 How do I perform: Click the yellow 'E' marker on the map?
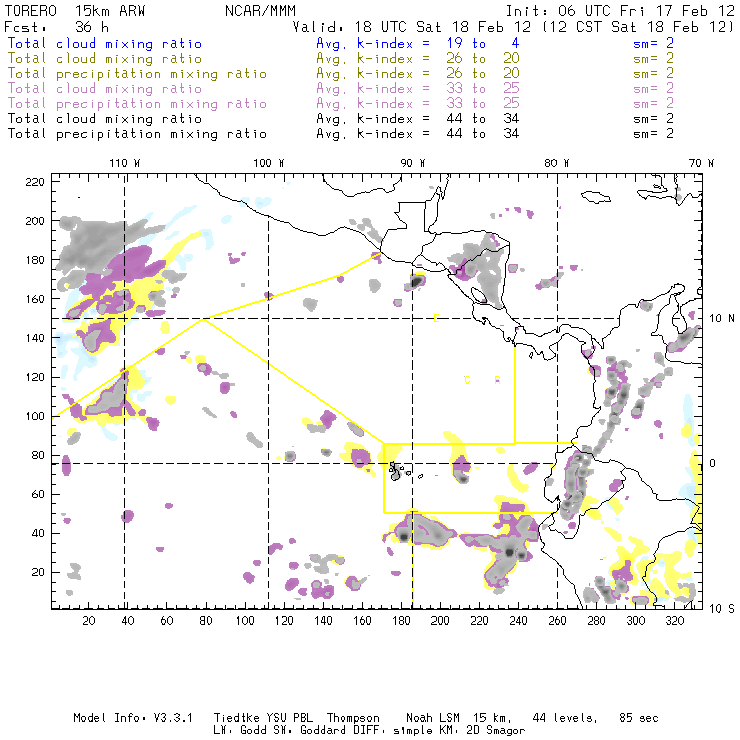point(436,319)
